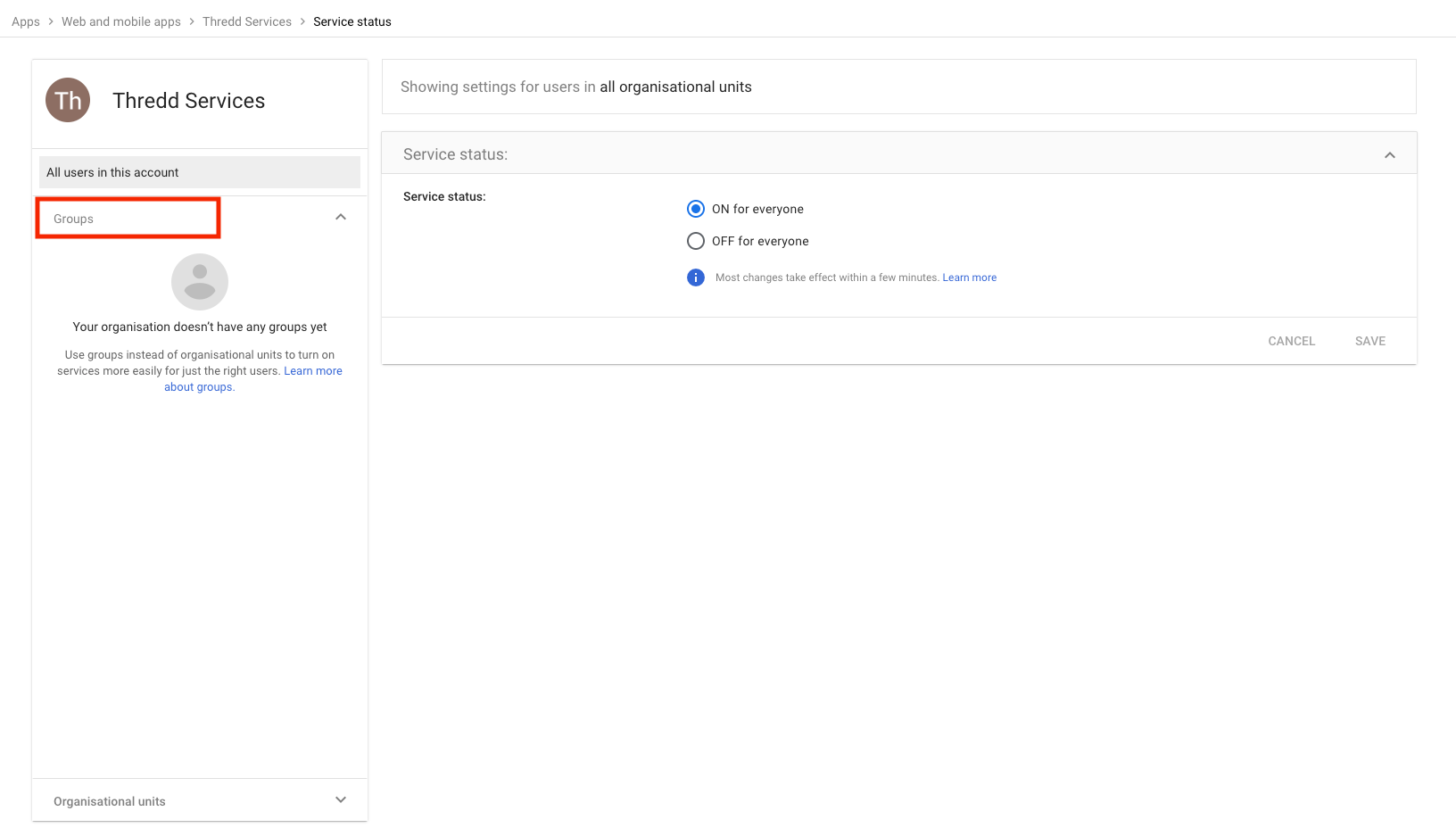
Task: Click 'Showing settings for users in all organisational units'
Action: (576, 87)
